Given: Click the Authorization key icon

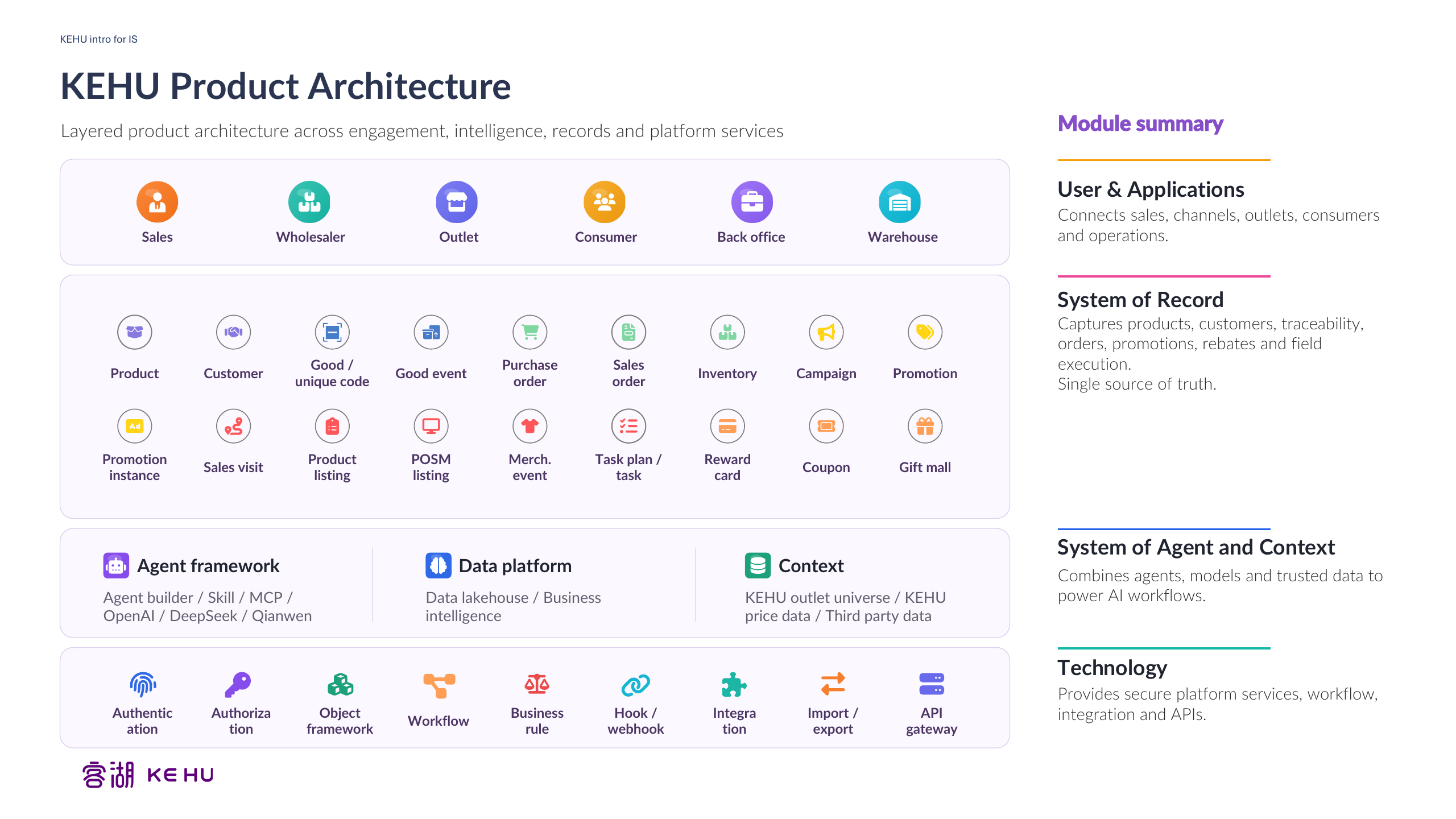Looking at the screenshot, I should 238,685.
